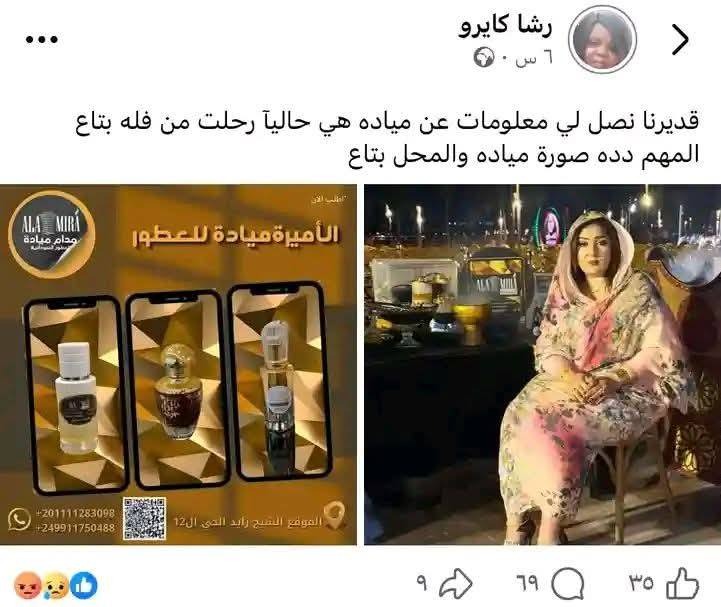The height and width of the screenshot is (607, 721).
Task: Open the three-dots post options menu
Action: (x=41, y=40)
